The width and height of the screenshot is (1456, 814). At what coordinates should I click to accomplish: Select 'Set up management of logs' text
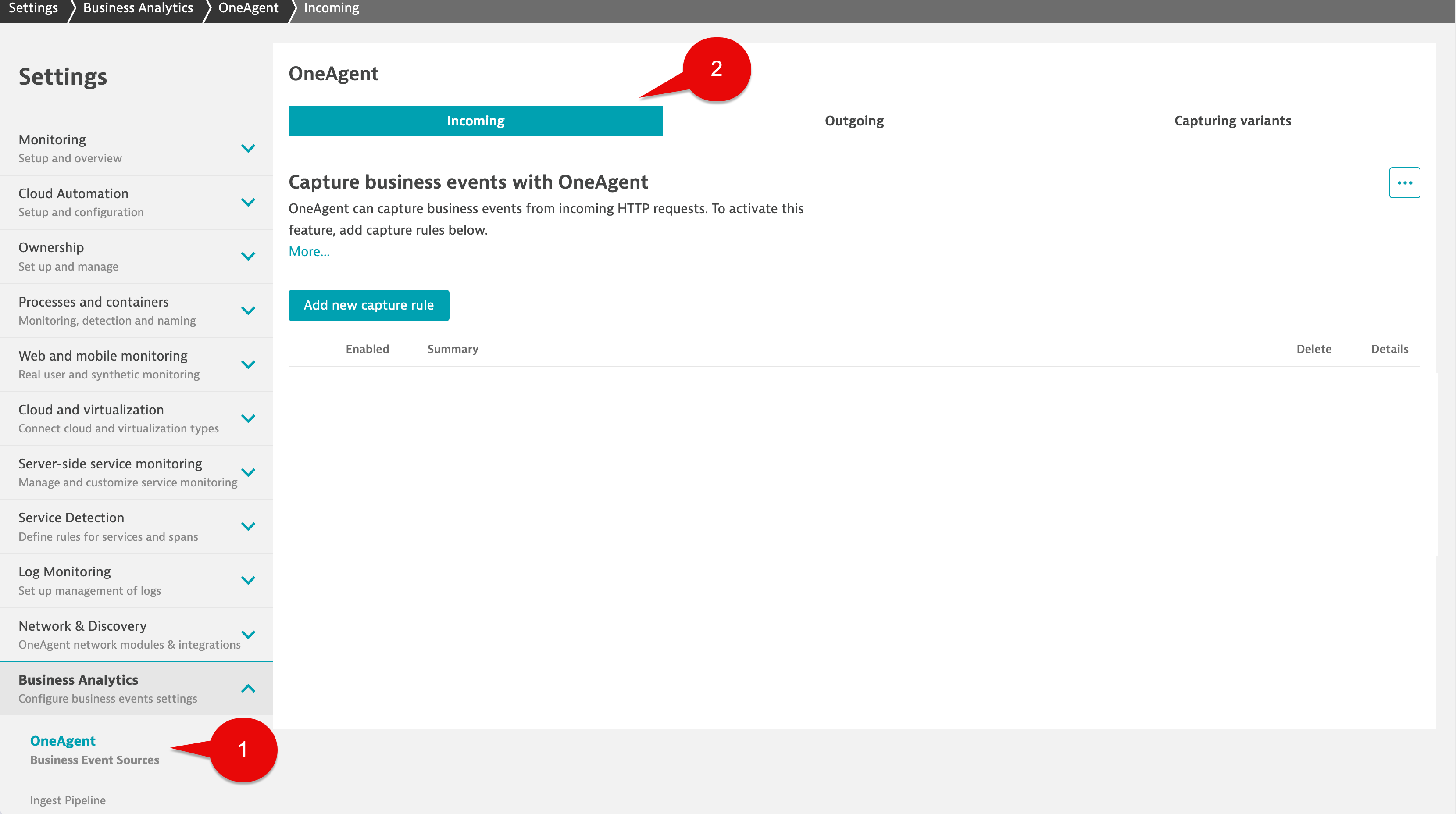(x=90, y=591)
